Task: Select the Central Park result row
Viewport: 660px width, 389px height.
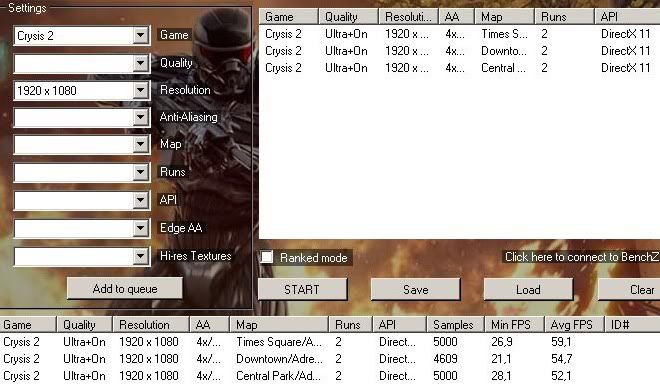Action: (330, 376)
